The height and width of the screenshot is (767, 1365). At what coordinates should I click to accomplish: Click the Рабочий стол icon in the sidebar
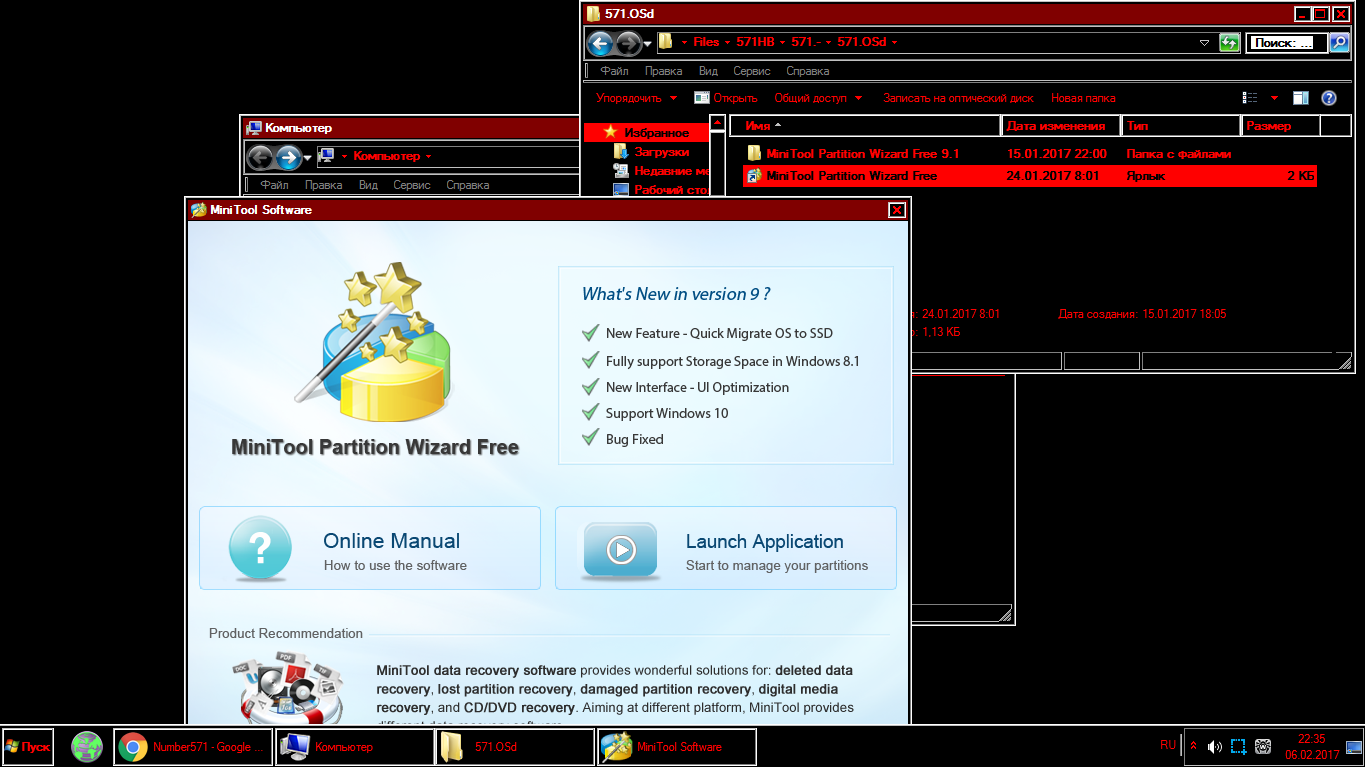pyautogui.click(x=621, y=189)
